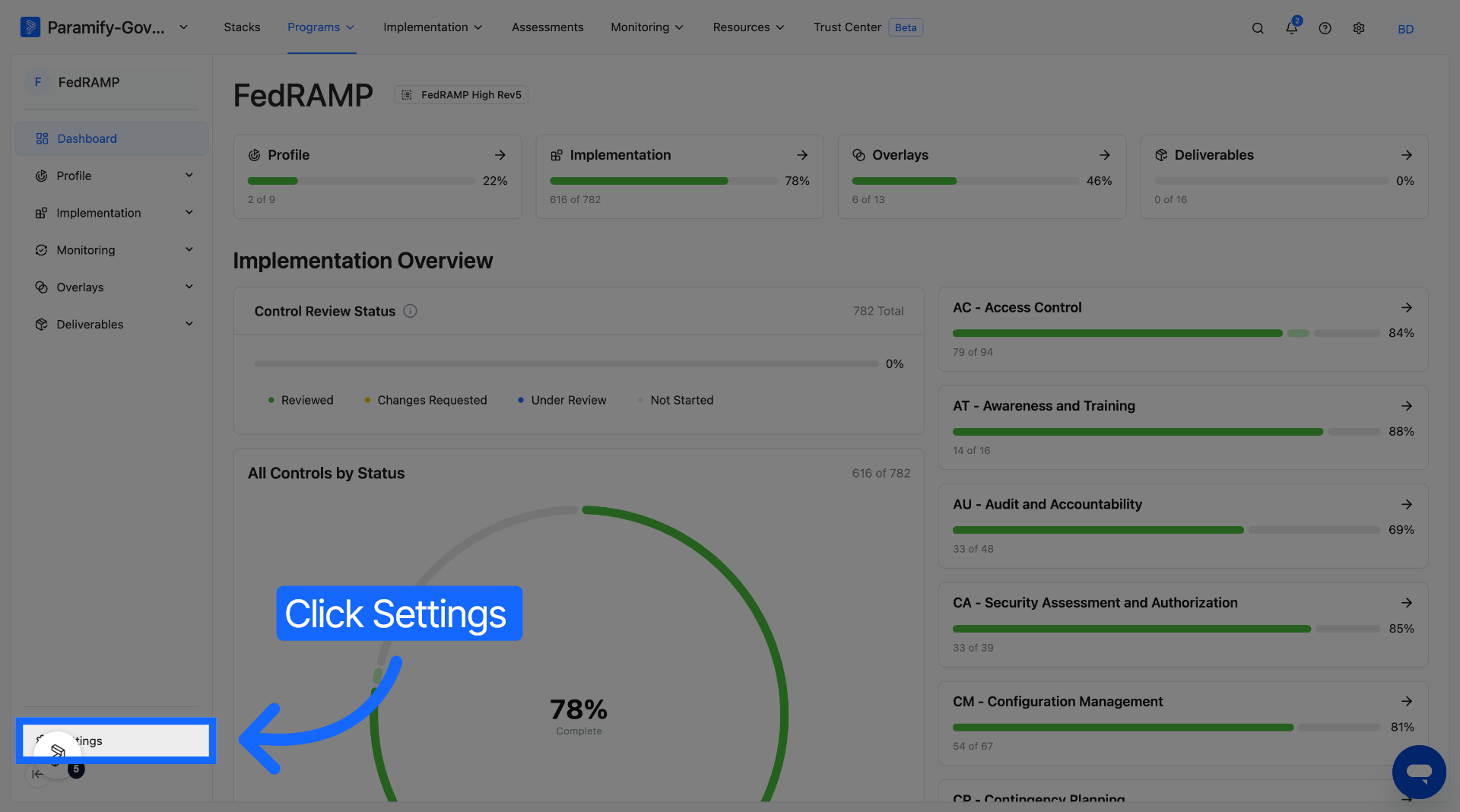Click the Implementation 78% progress bar
1460x812 pixels.
(664, 181)
